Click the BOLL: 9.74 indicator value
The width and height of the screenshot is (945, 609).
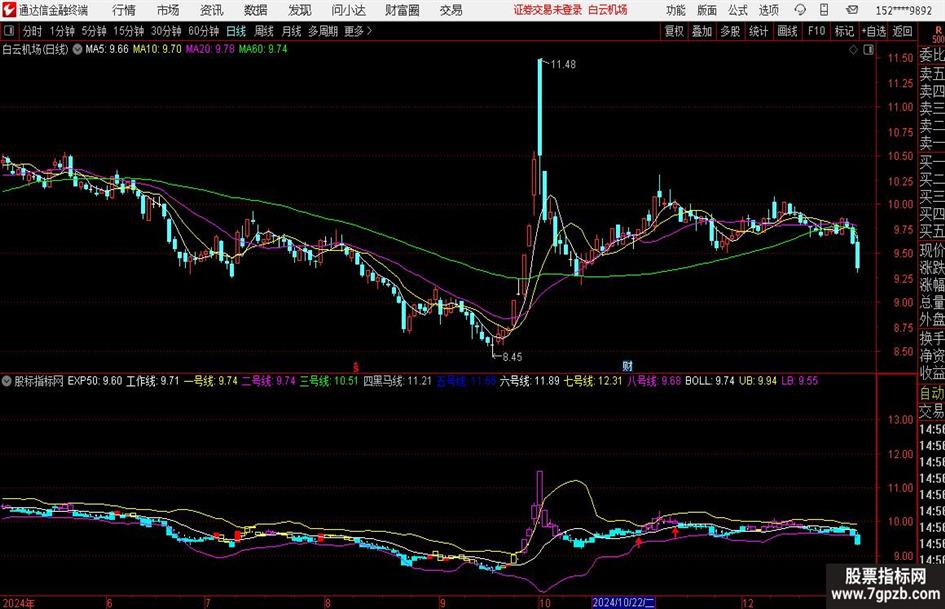[710, 381]
